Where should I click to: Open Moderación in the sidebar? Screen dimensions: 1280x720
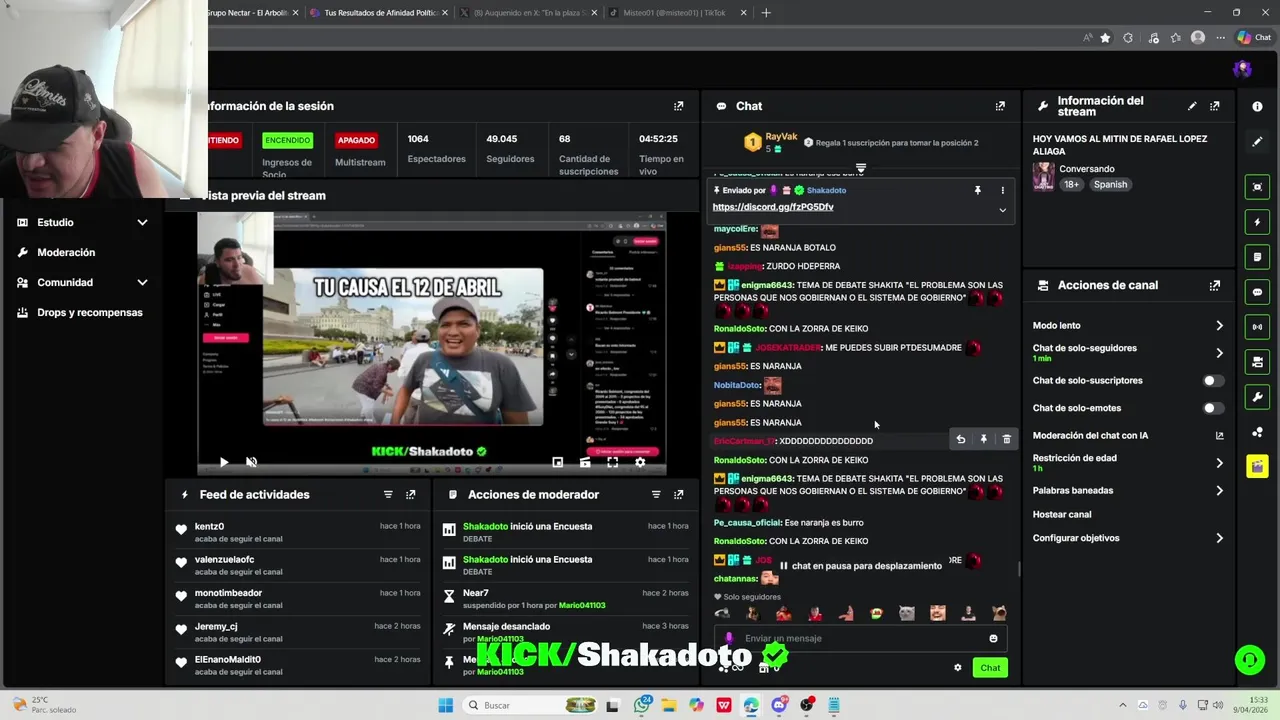pos(66,252)
